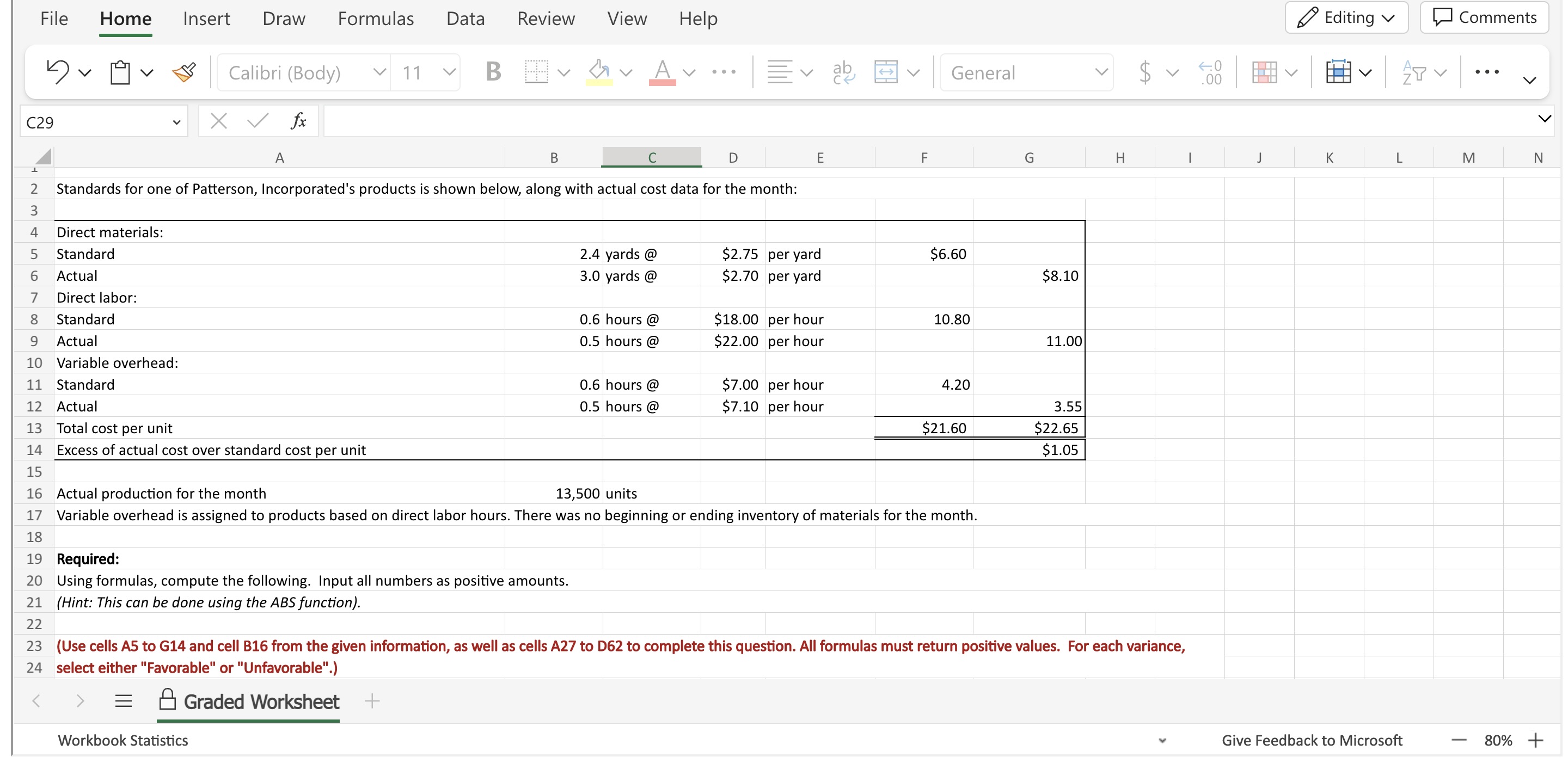Cancel formula bar entry X
Viewport: 1568px width, 775px height.
click(x=218, y=121)
